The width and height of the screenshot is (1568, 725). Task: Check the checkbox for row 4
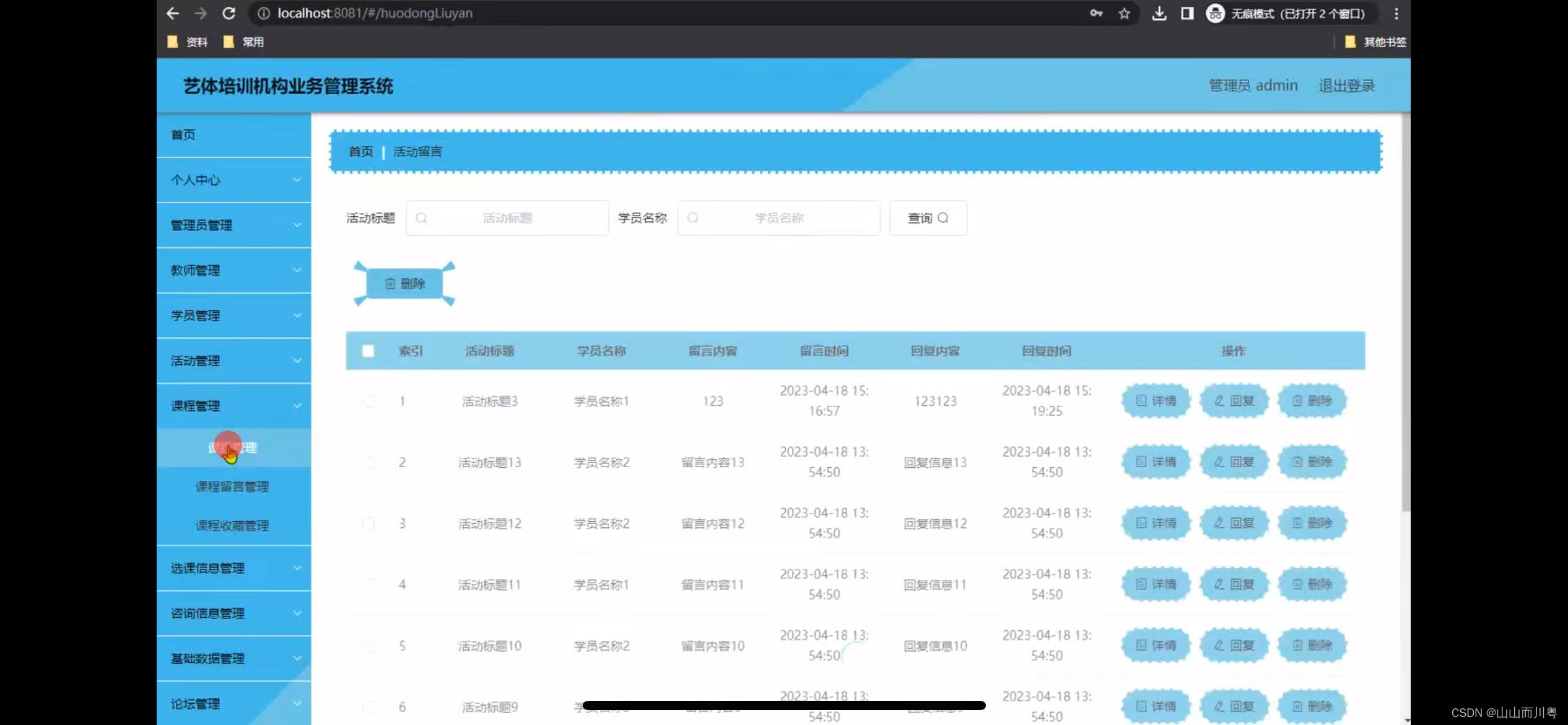(x=368, y=584)
